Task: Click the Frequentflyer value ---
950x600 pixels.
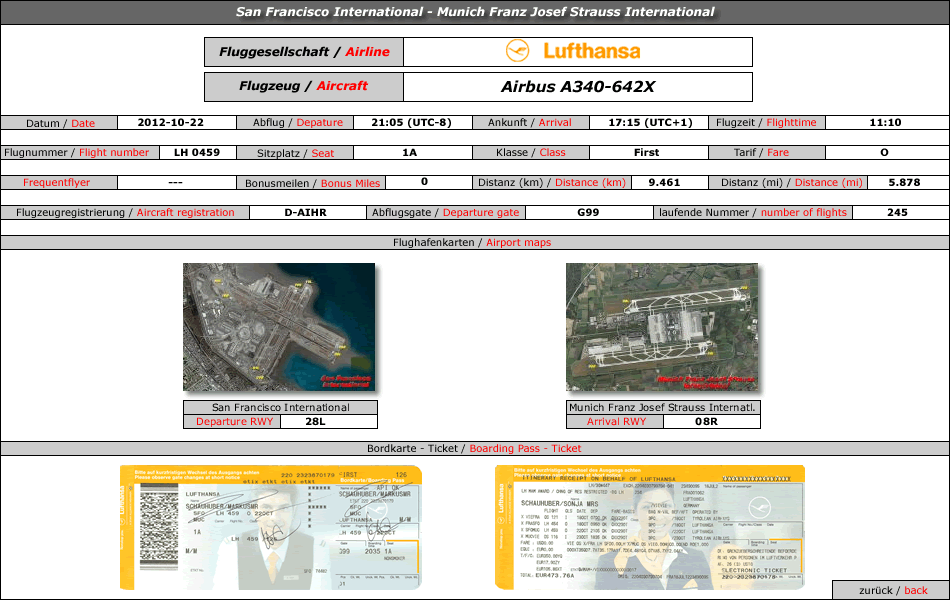Action: tap(176, 182)
